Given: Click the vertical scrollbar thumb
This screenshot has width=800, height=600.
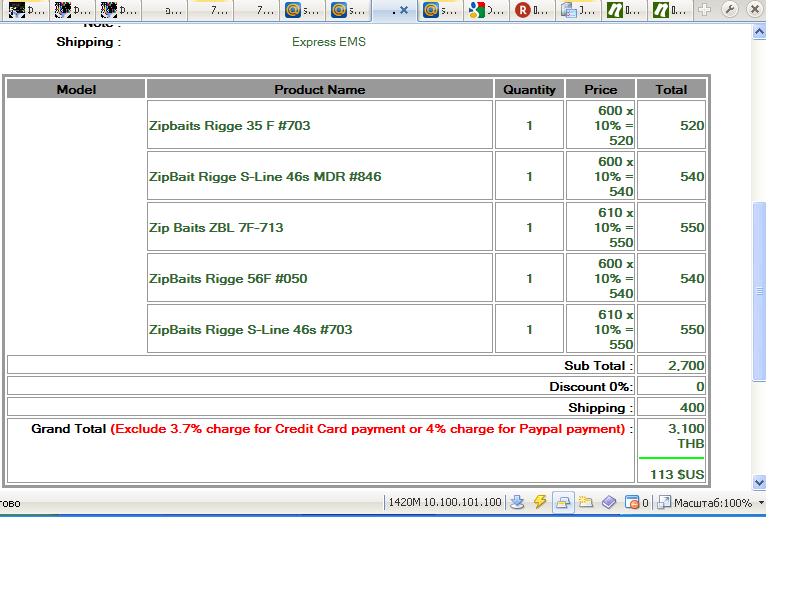Looking at the screenshot, I should 759,291.
